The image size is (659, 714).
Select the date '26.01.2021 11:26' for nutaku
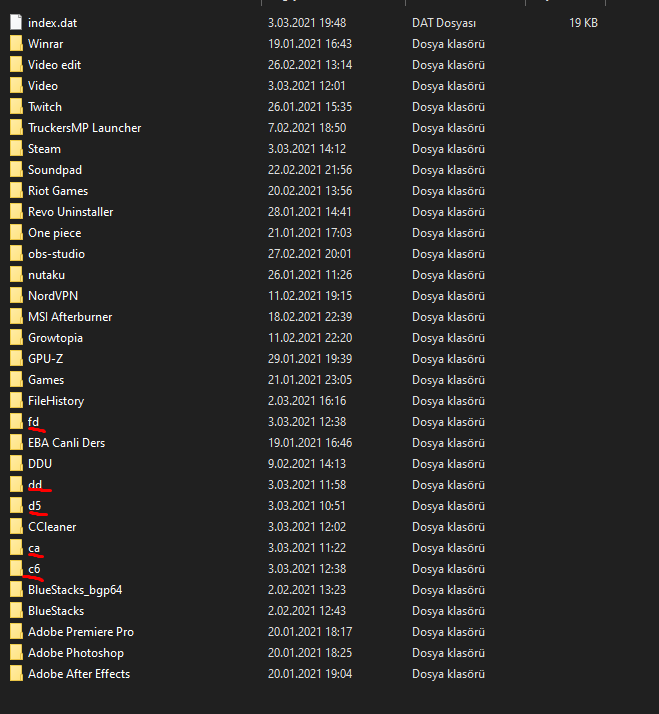point(310,275)
